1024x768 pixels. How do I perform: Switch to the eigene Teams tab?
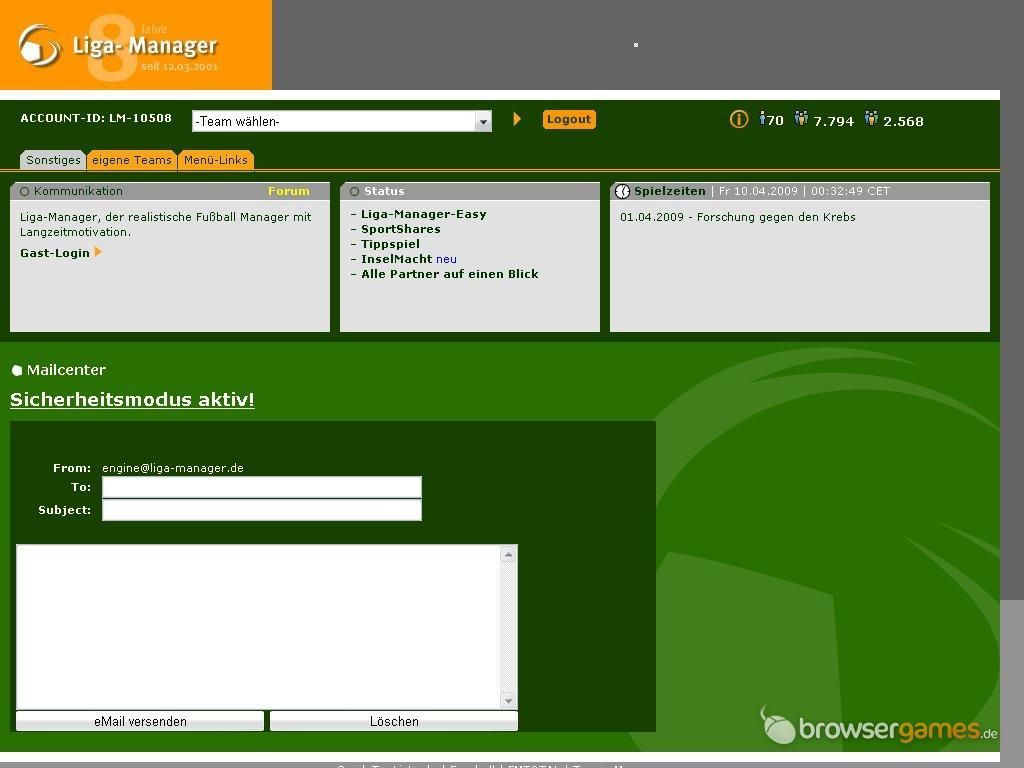click(x=131, y=160)
